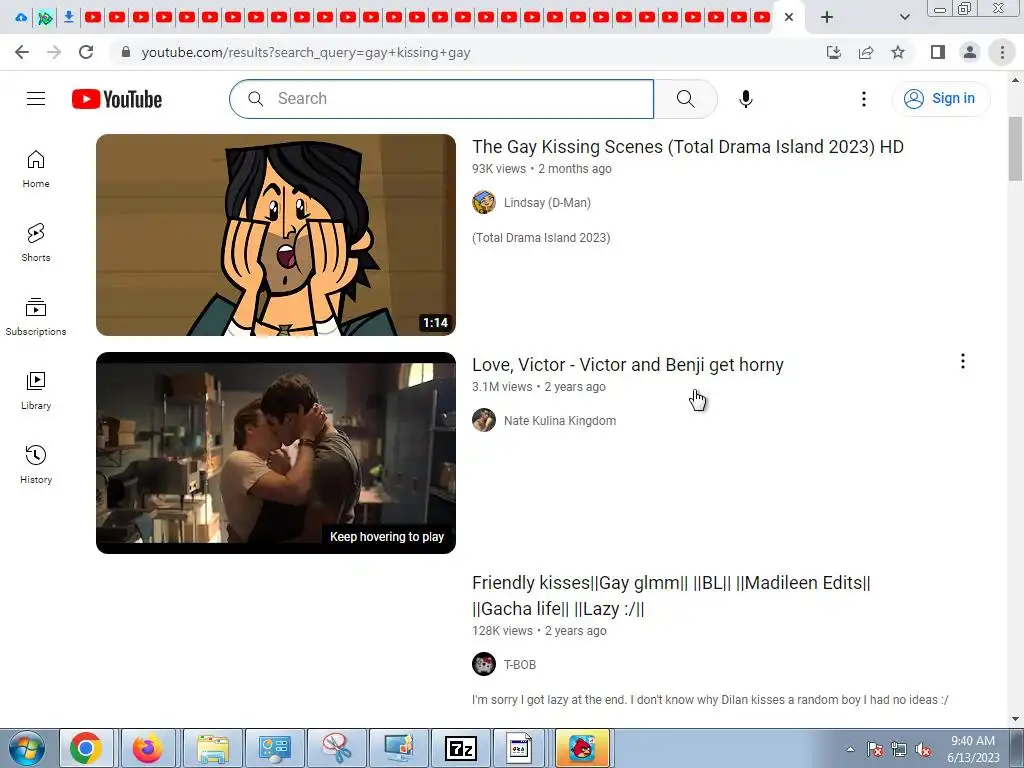
Task: Open the Love, Victor video thumbnail
Action: point(276,453)
